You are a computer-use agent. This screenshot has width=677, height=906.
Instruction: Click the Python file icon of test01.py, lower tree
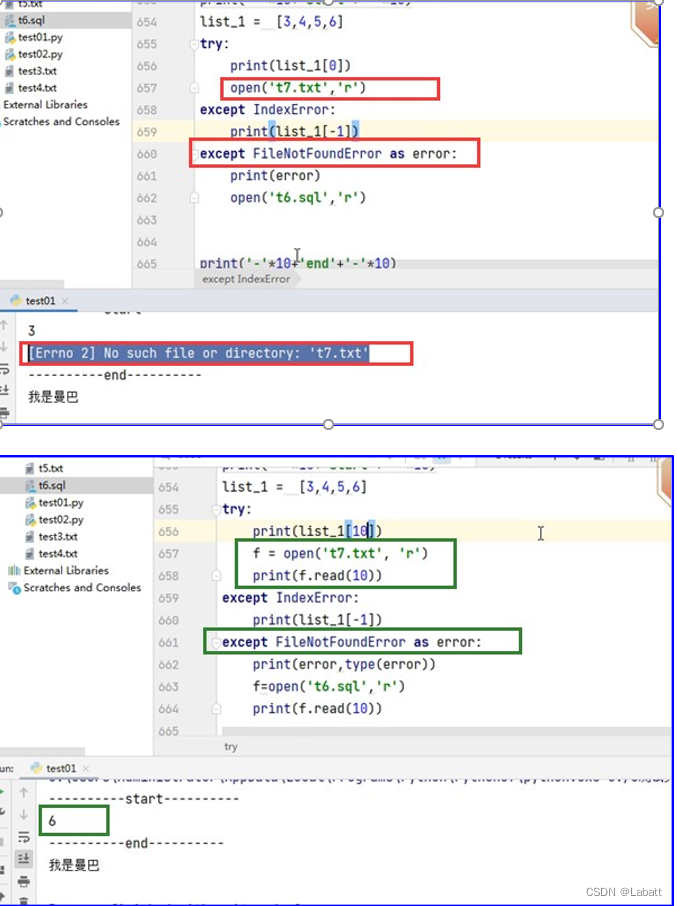point(31,503)
